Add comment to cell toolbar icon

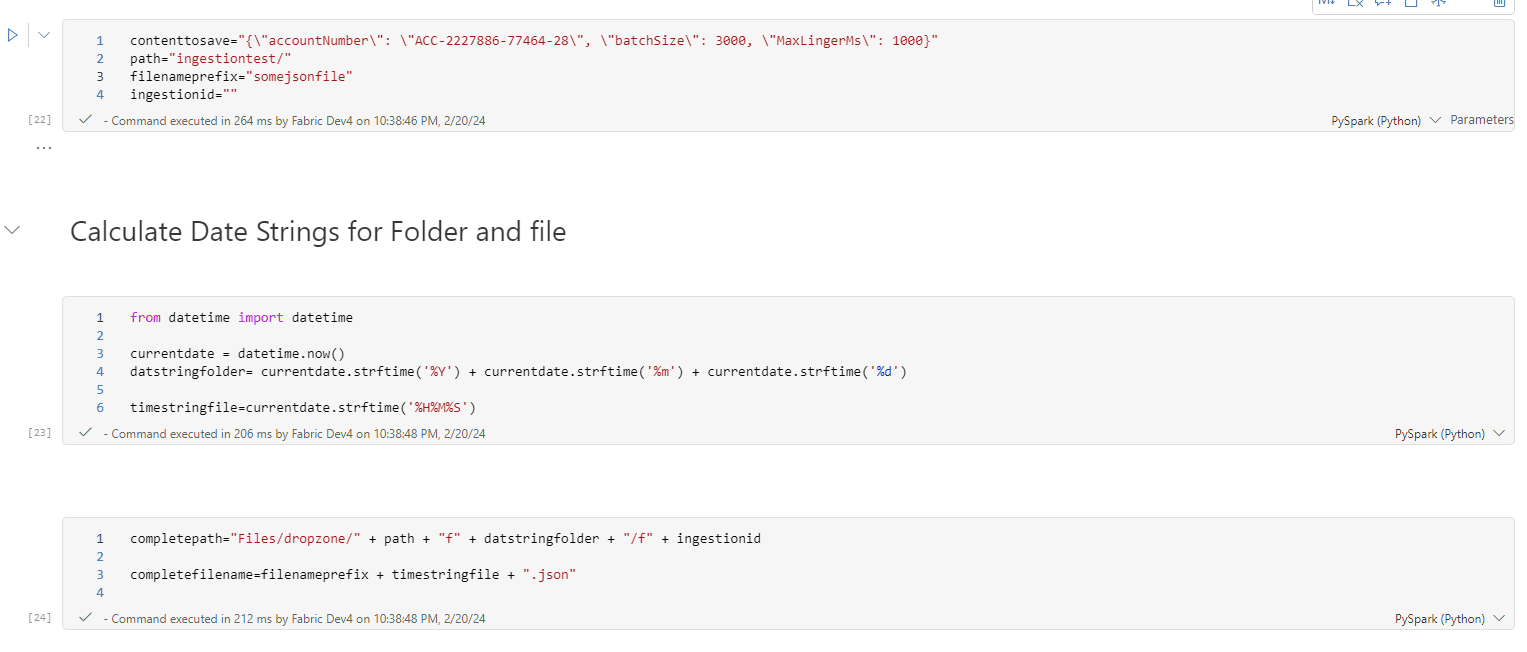(1383, 3)
